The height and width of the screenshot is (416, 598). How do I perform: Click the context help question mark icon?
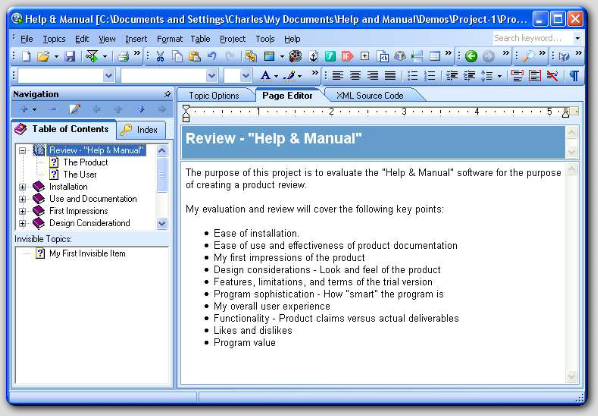coord(564,56)
